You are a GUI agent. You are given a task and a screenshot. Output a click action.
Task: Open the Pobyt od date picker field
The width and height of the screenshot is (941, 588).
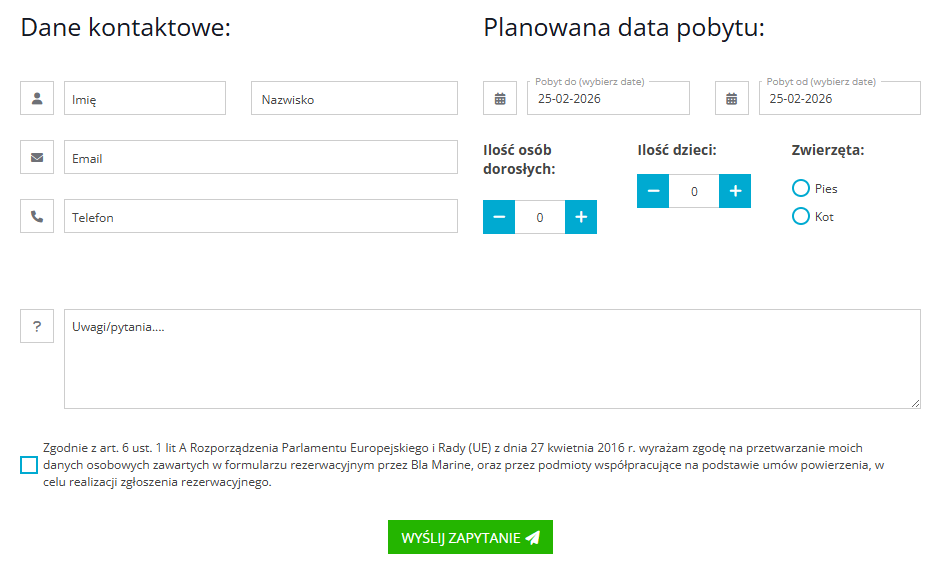tap(840, 98)
